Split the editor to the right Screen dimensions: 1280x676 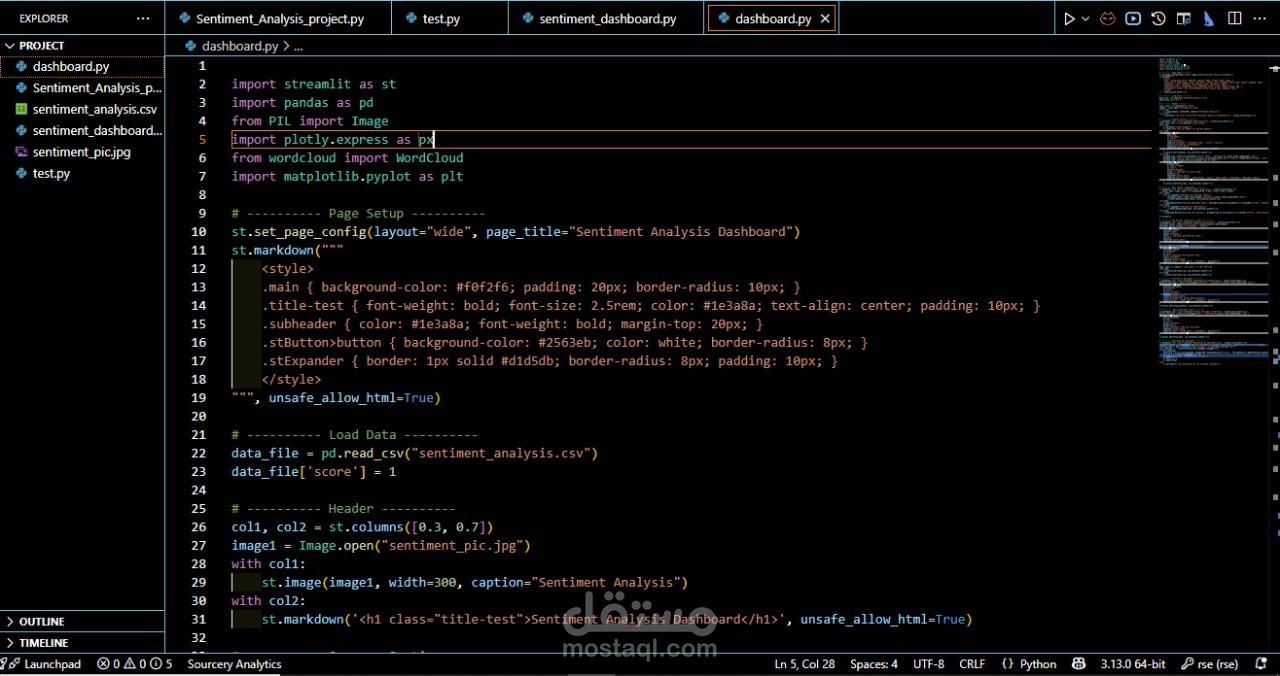click(x=1235, y=19)
